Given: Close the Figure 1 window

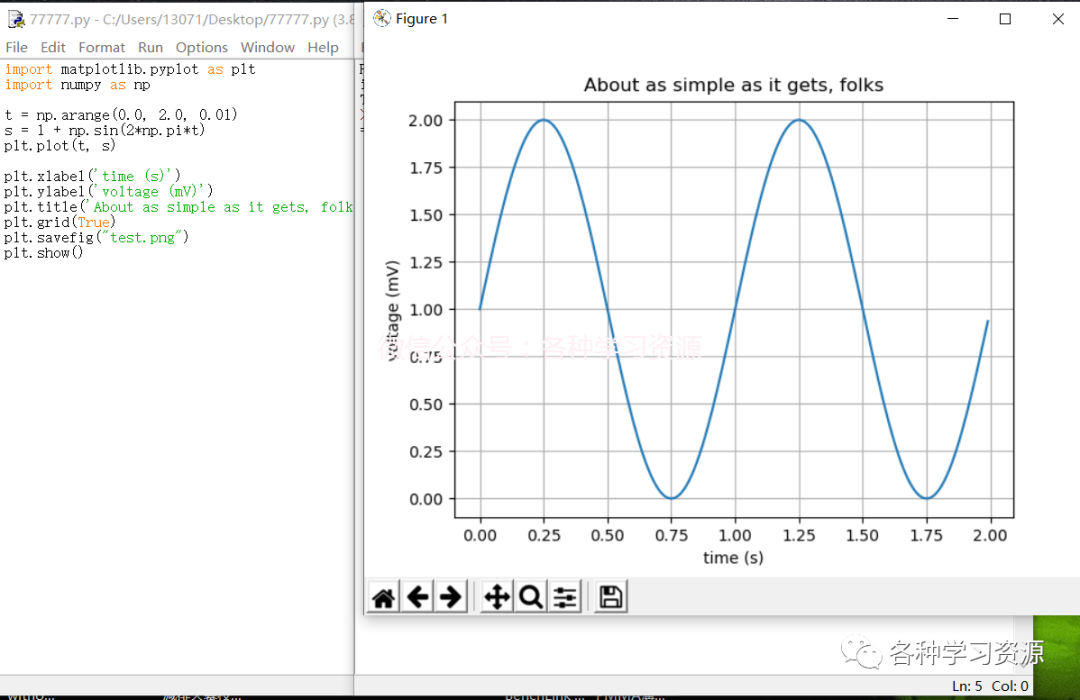Looking at the screenshot, I should point(1058,19).
